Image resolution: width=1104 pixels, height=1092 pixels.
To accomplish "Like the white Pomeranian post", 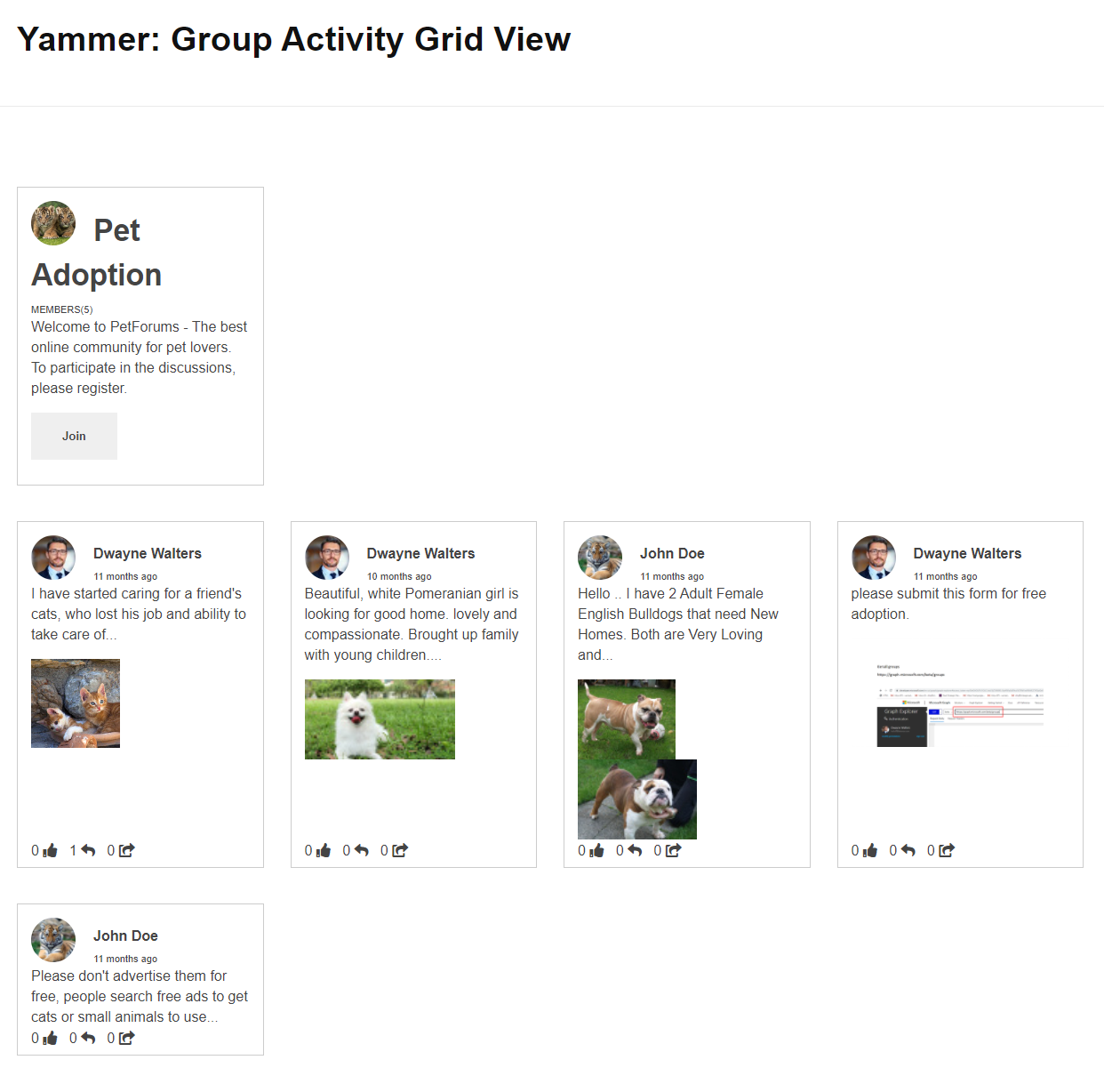I will tap(324, 851).
